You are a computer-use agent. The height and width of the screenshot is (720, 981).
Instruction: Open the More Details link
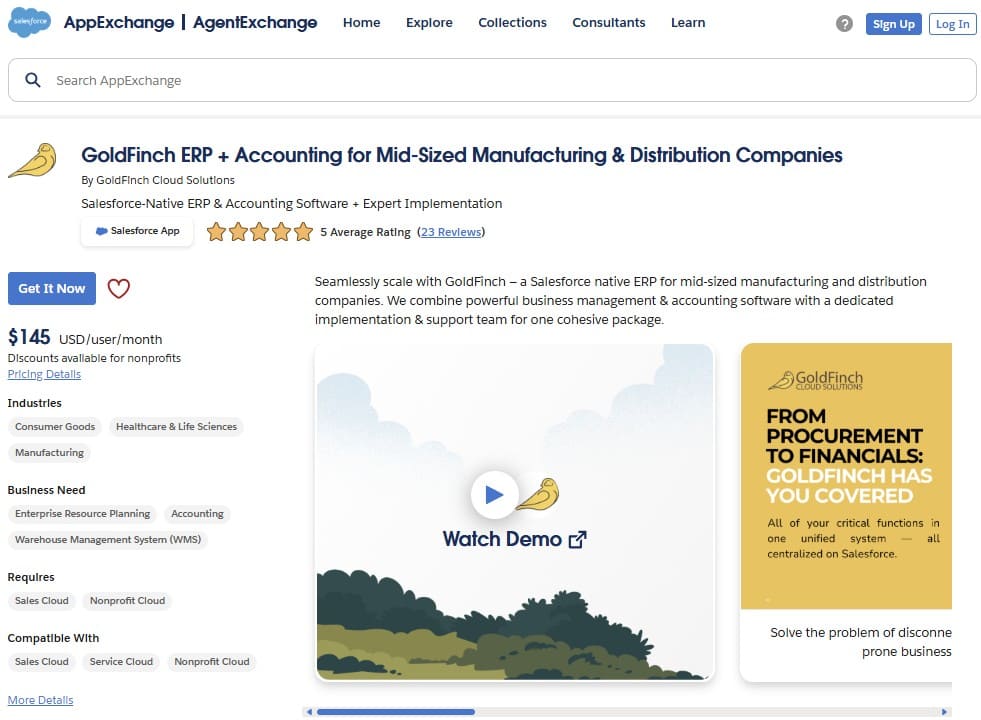coord(41,700)
